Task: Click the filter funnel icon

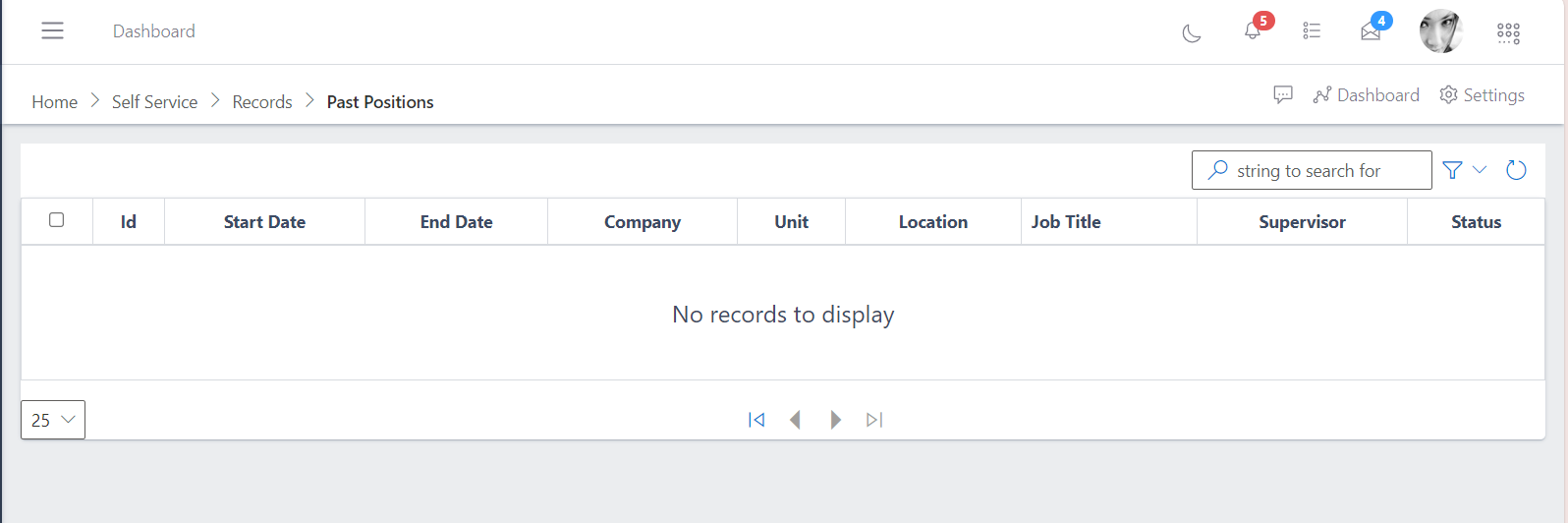Action: tap(1452, 170)
